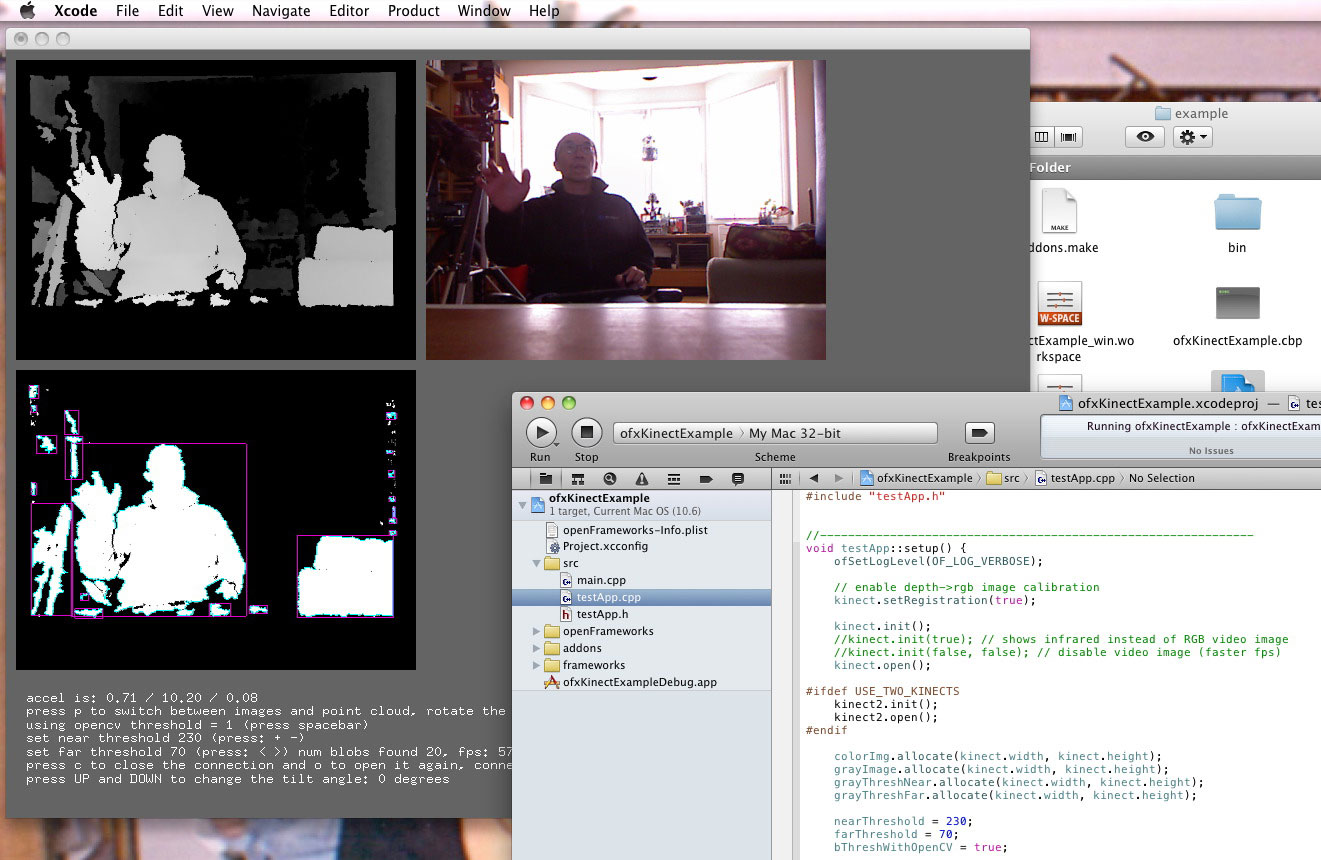Toggle the Breakpoints button in toolbar

(x=979, y=433)
